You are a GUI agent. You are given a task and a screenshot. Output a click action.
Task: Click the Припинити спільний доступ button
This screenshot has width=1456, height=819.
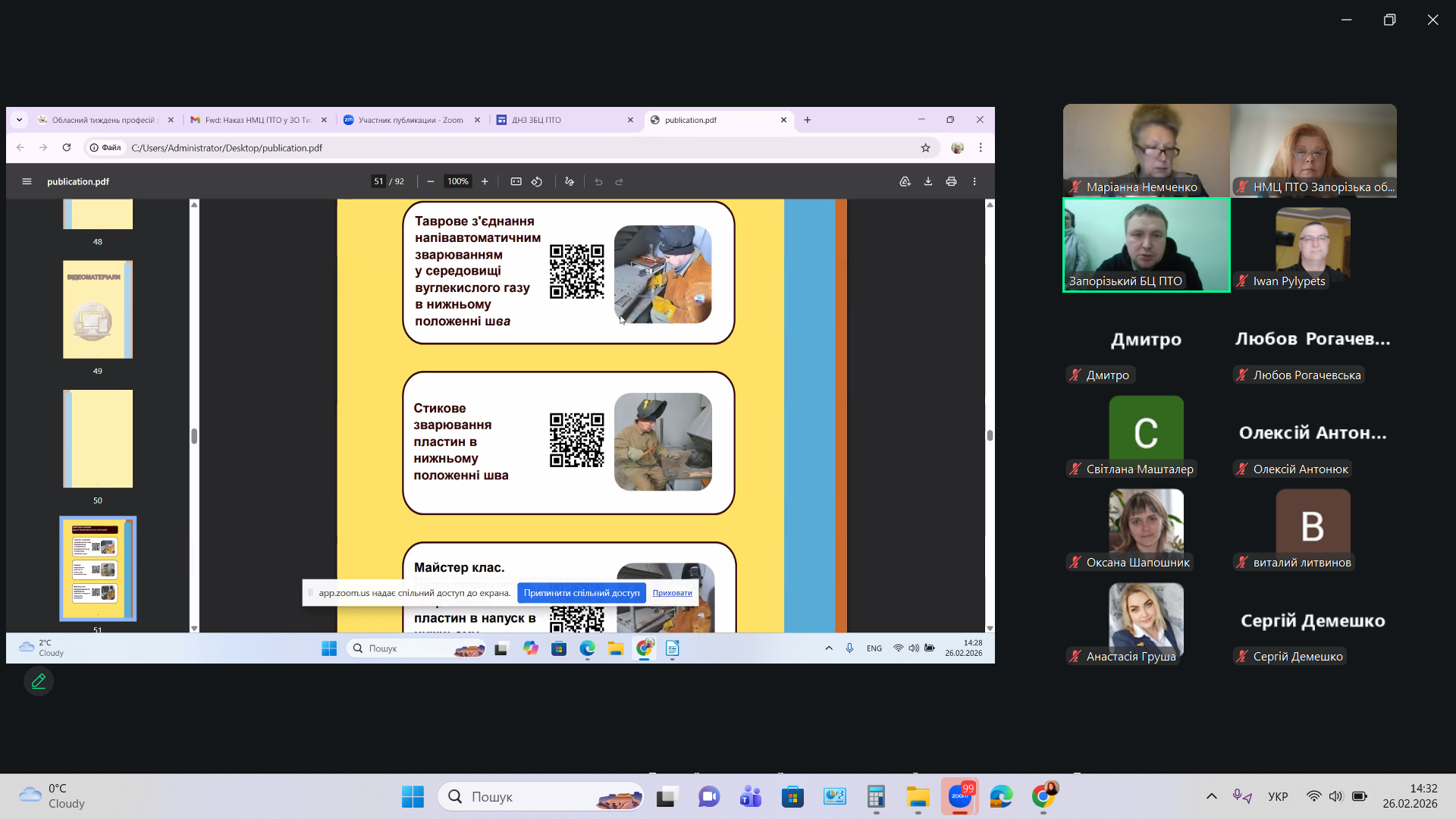click(x=581, y=593)
